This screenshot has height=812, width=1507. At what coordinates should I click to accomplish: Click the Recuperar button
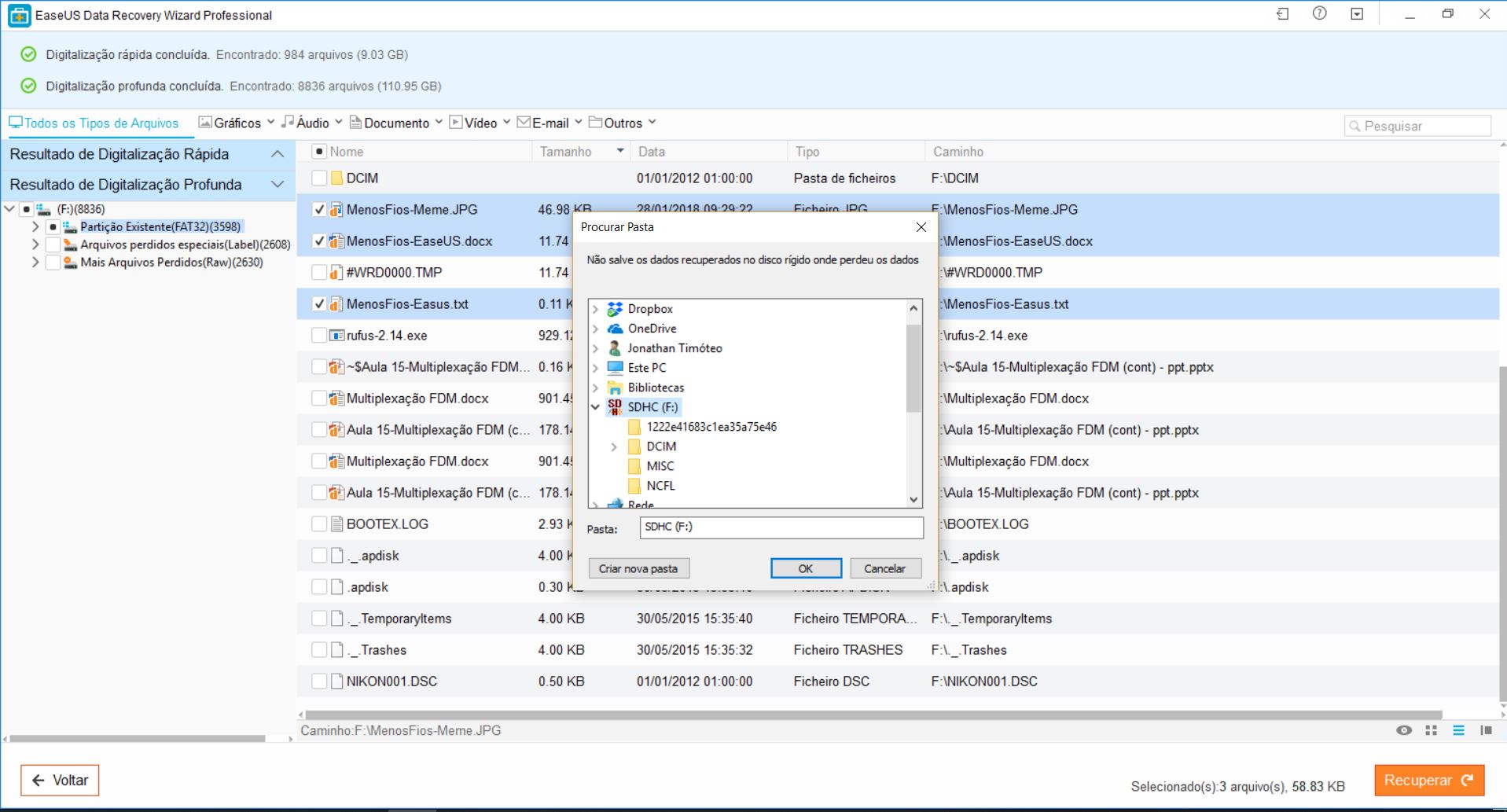[x=1429, y=781]
